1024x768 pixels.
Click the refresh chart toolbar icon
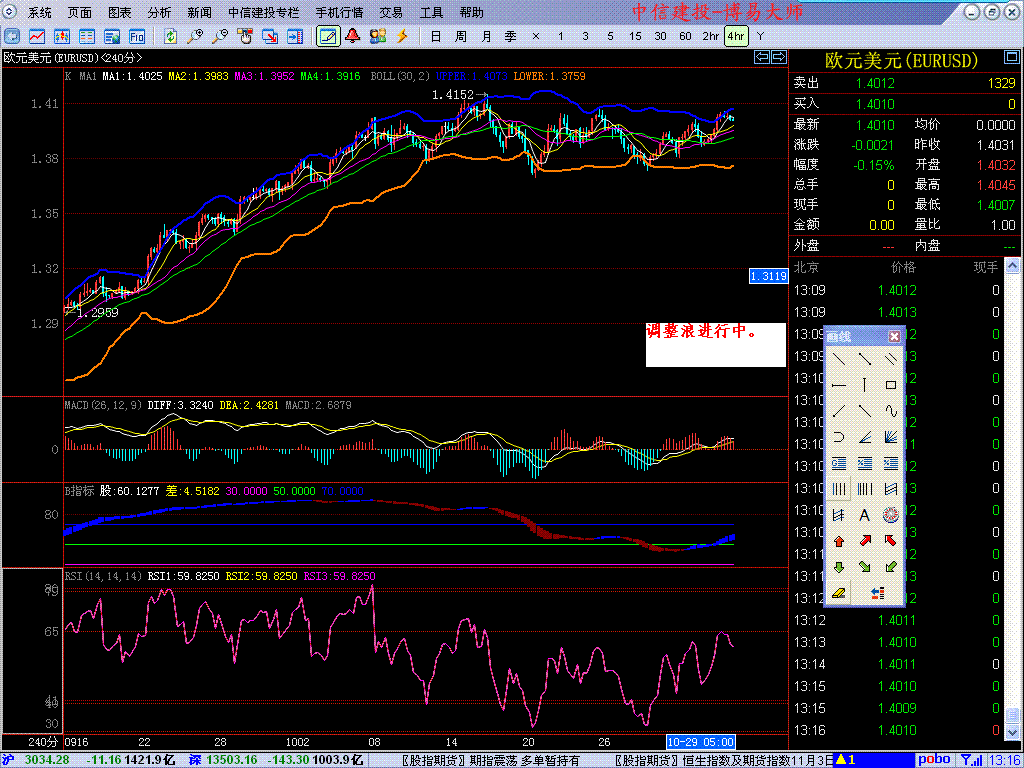pos(170,36)
